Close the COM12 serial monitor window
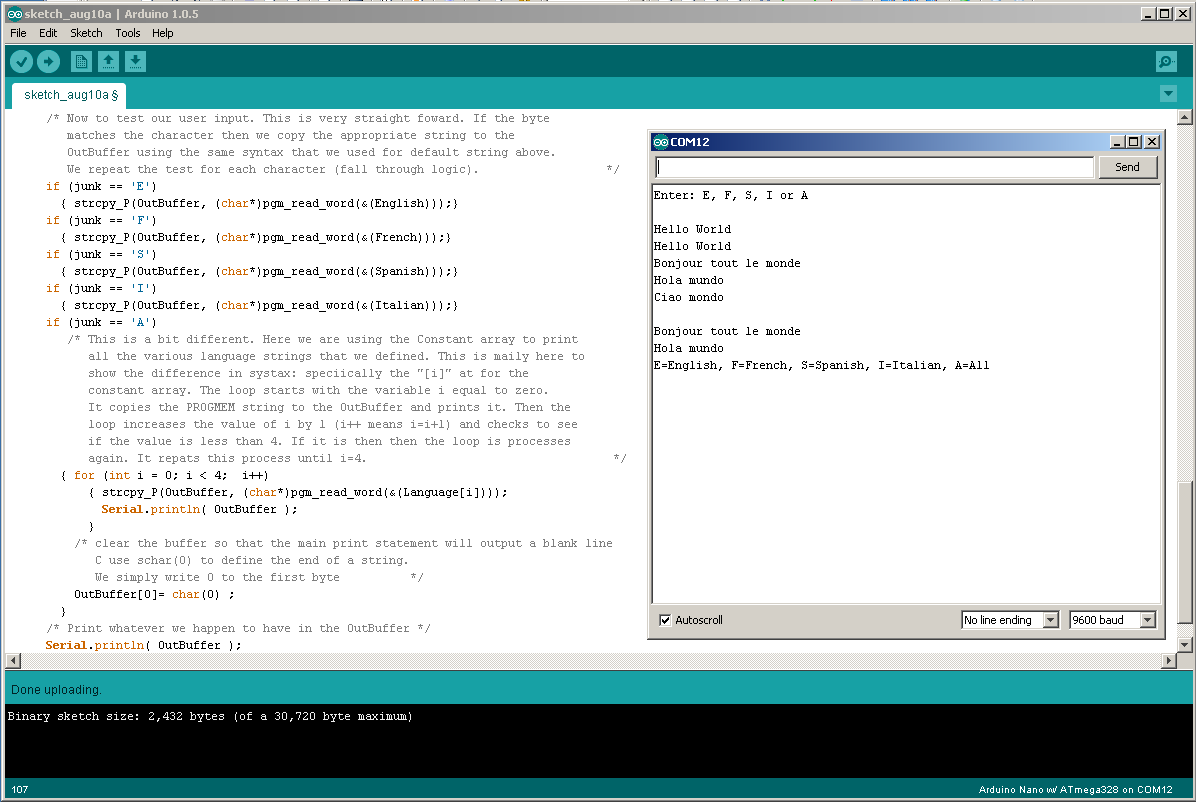 [1152, 142]
